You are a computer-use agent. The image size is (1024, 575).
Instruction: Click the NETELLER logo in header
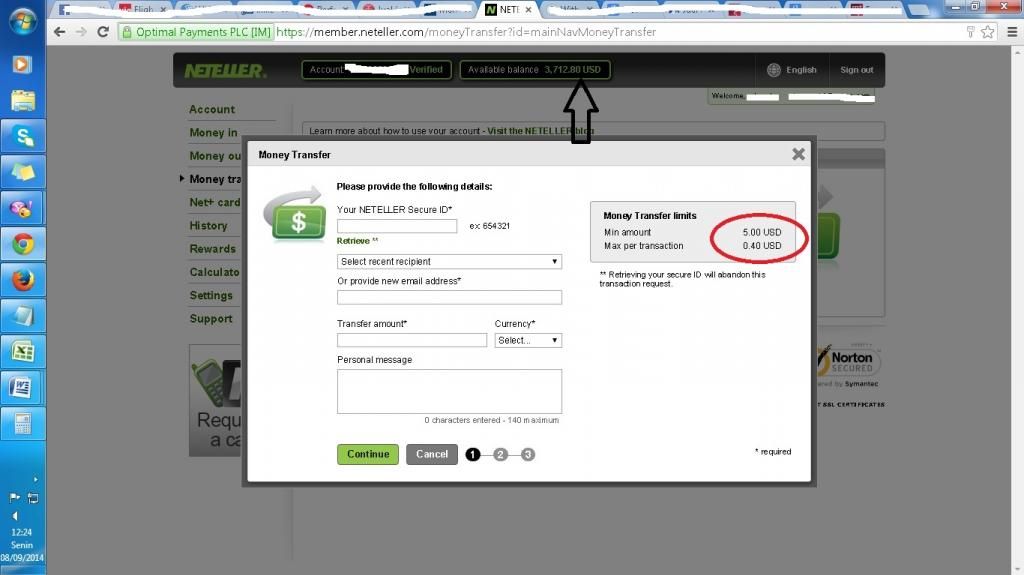(x=225, y=71)
